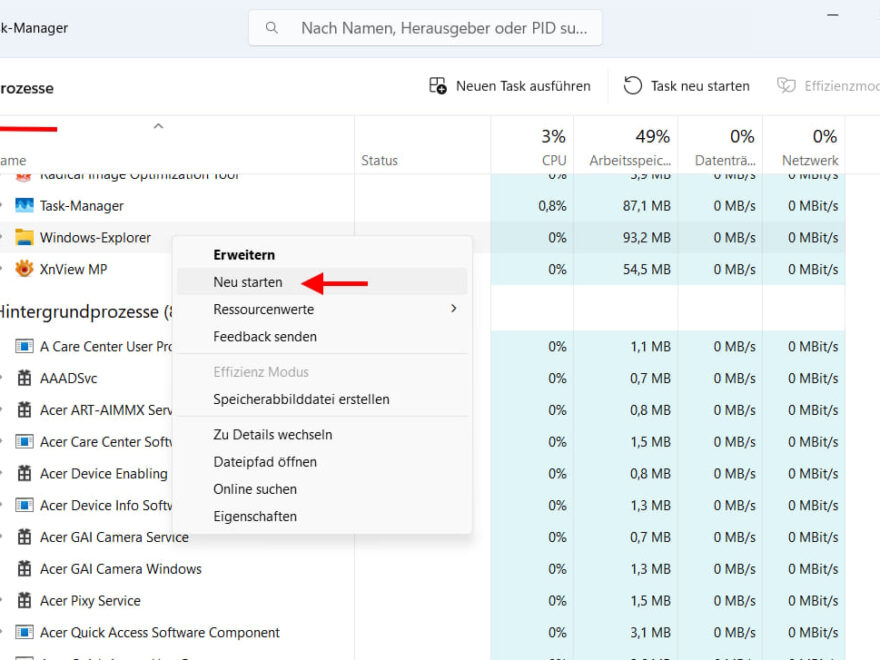Select the XnView MP icon

coord(24,269)
